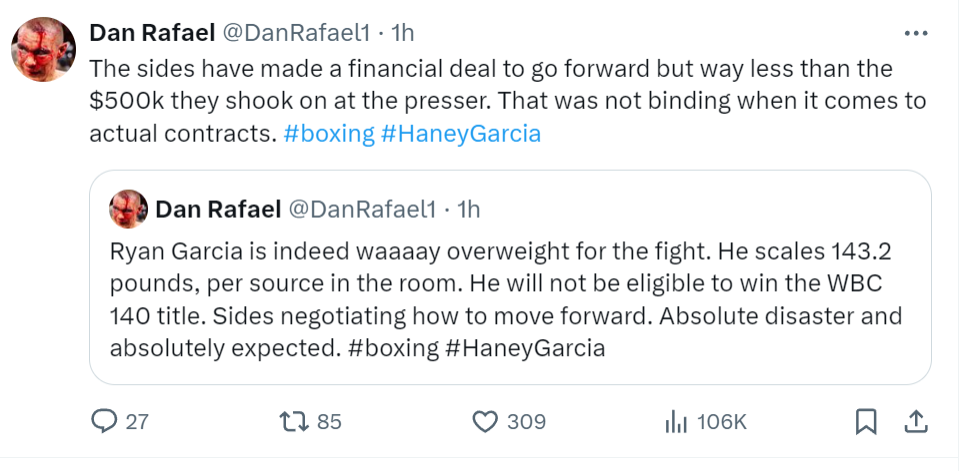Click the top @DanRafael1 handle
The width and height of the screenshot is (971, 471).
[x=295, y=33]
